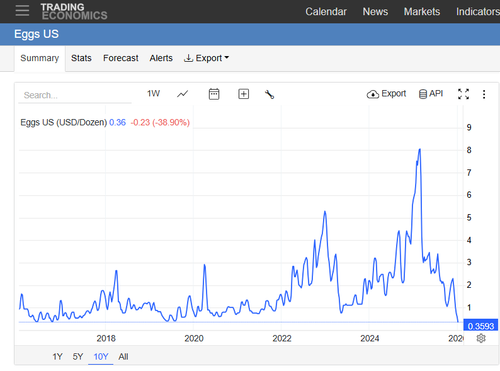Add a comparison series with plus icon
500x371 pixels.
[x=244, y=94]
